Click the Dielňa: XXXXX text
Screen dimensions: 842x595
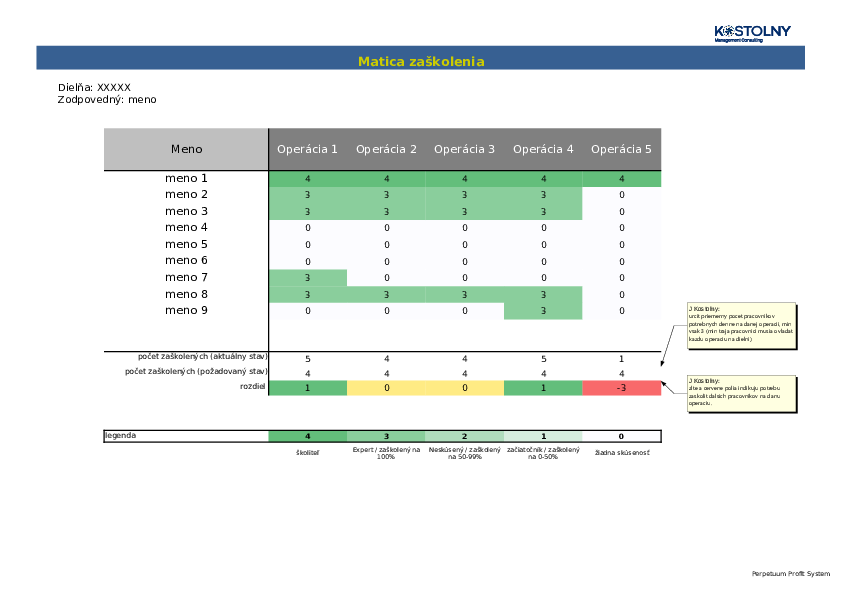[x=95, y=88]
